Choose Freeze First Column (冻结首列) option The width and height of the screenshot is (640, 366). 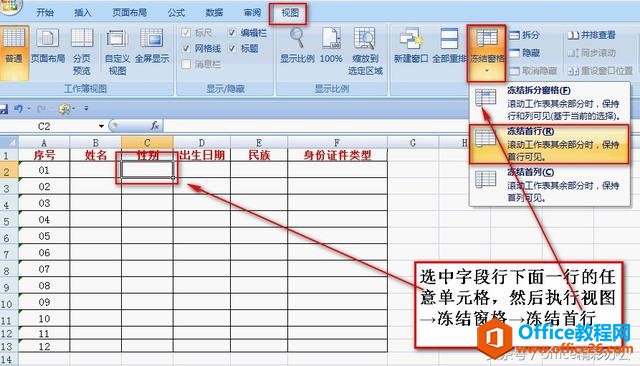[549, 185]
